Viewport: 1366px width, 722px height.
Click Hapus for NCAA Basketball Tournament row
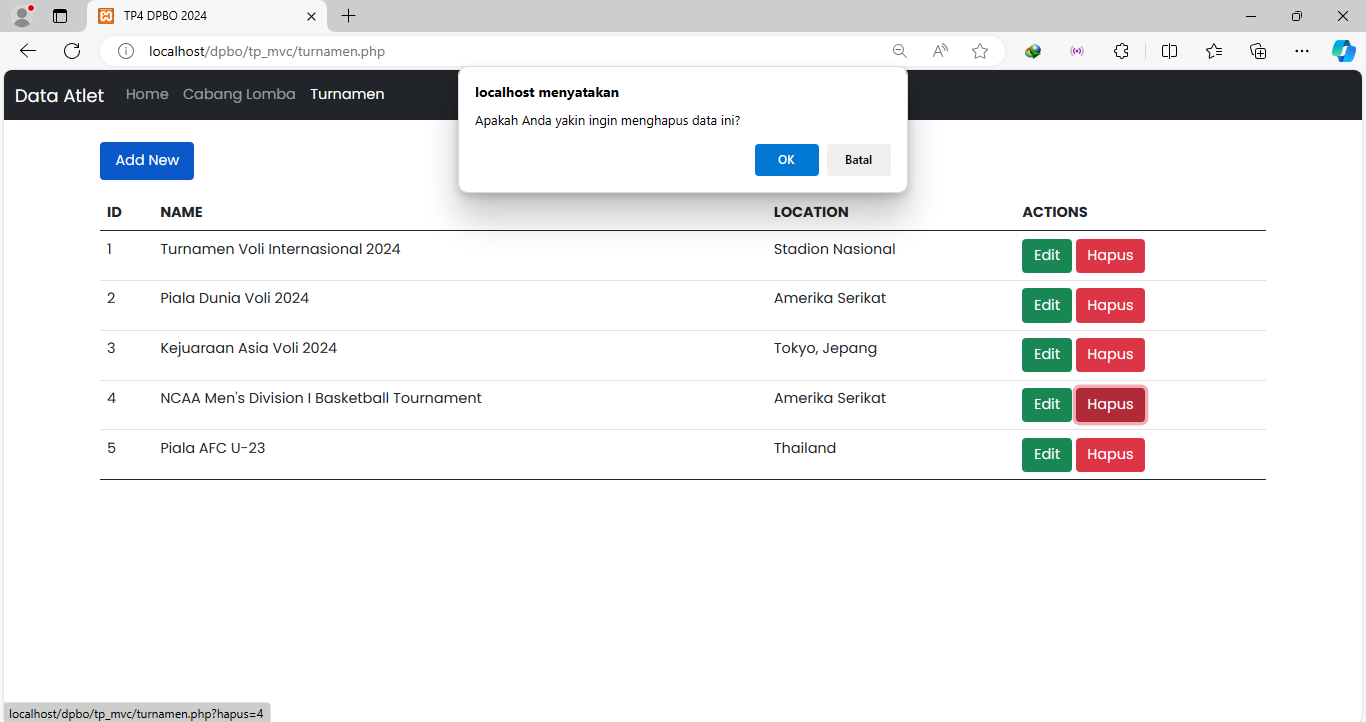coord(1110,405)
